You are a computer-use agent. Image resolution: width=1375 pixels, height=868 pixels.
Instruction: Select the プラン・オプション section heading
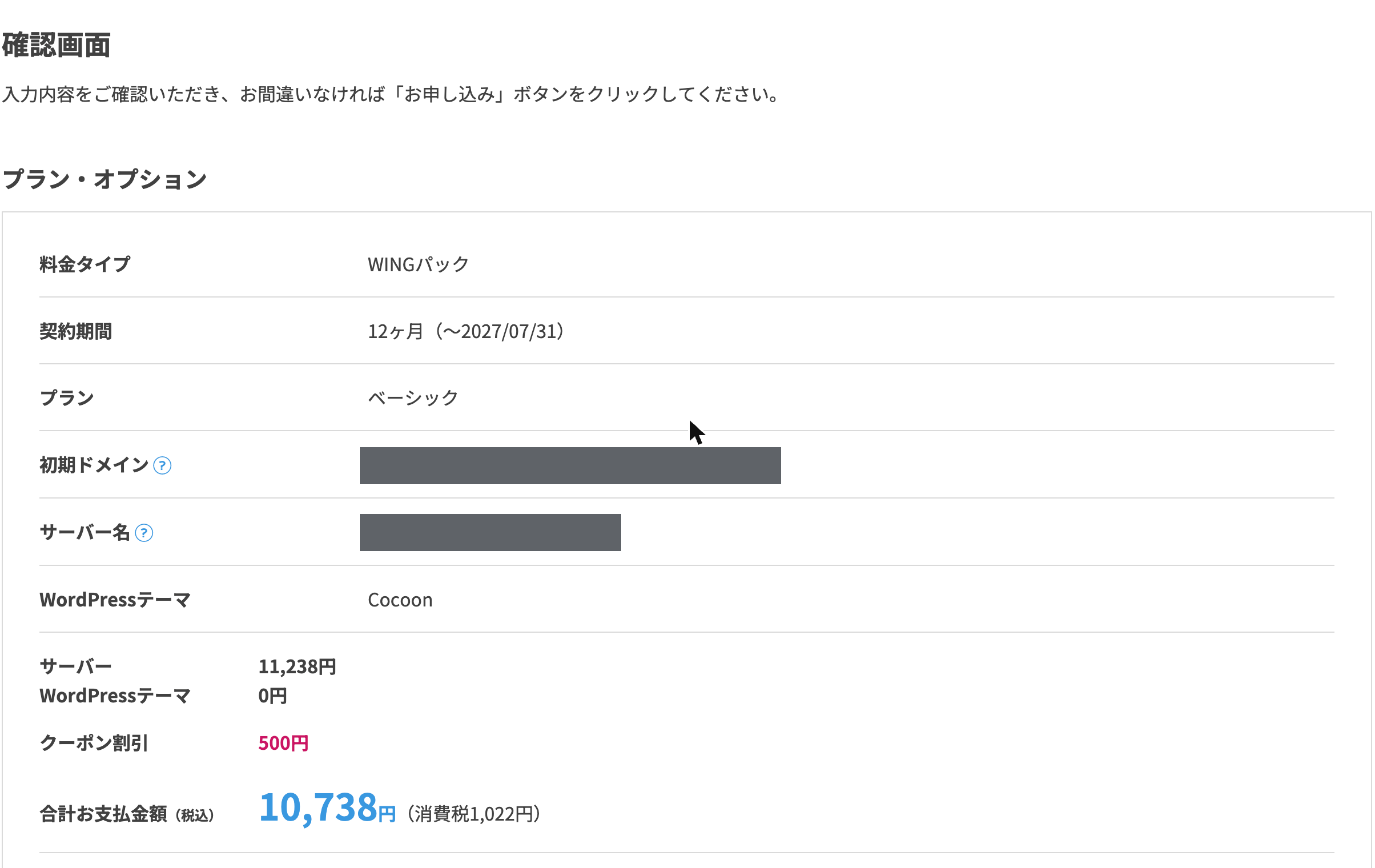[x=105, y=179]
